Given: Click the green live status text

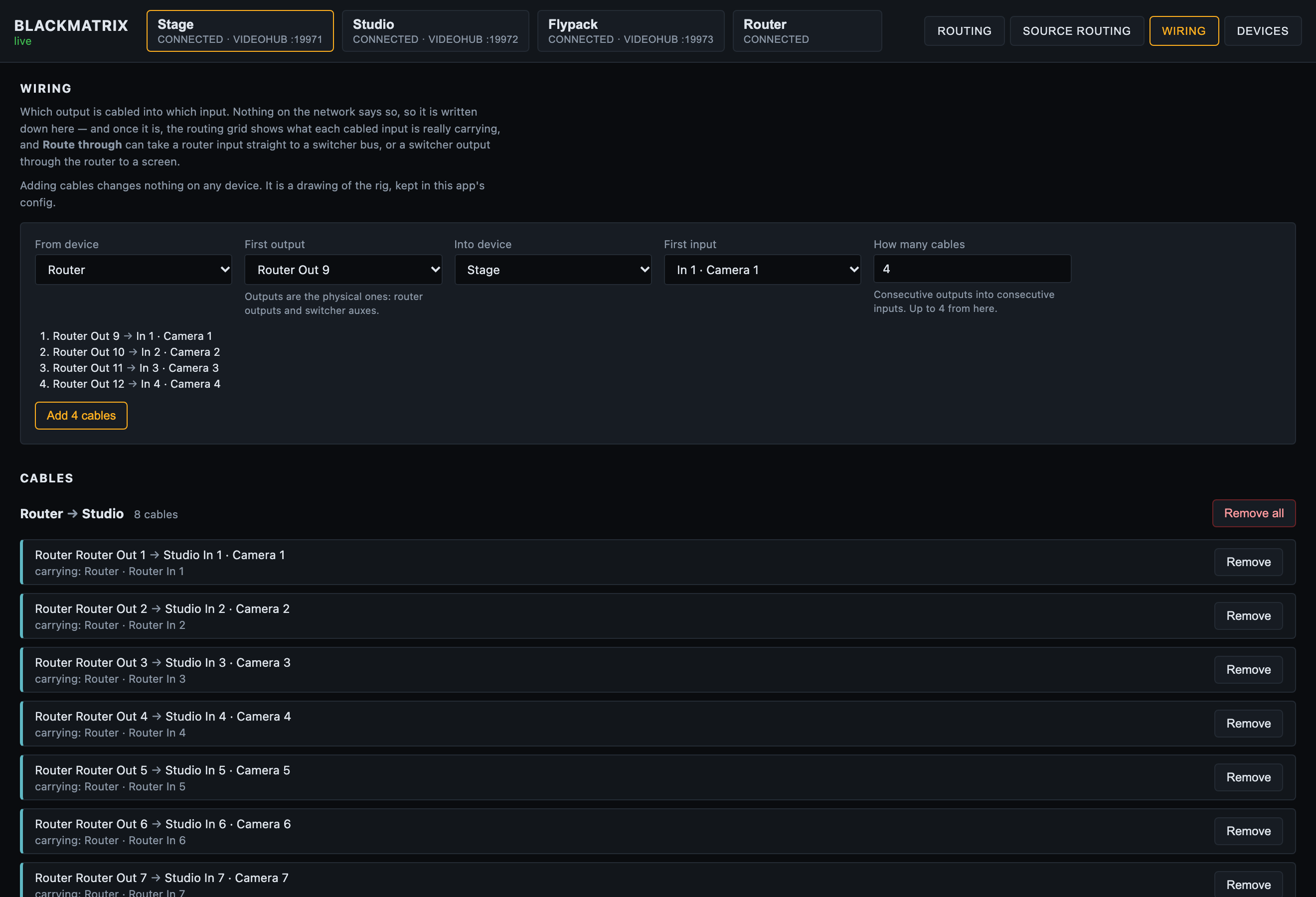Looking at the screenshot, I should (x=22, y=41).
